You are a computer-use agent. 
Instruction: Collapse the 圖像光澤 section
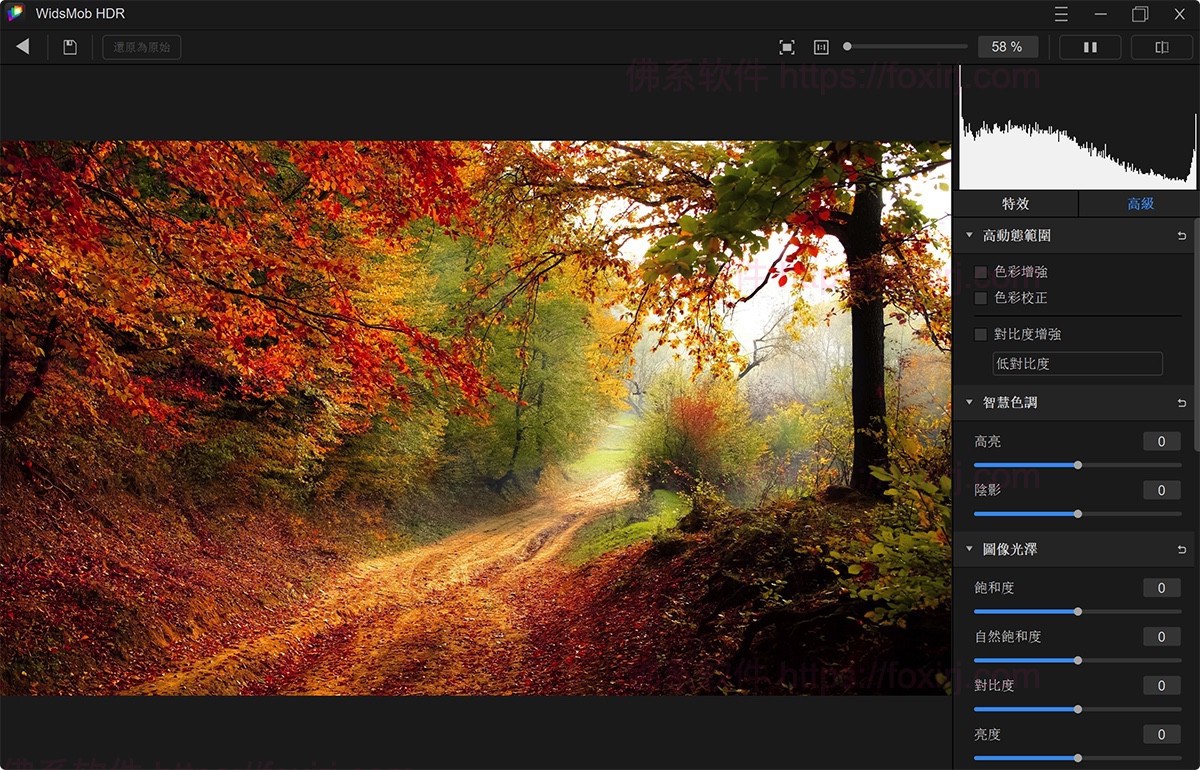click(967, 548)
